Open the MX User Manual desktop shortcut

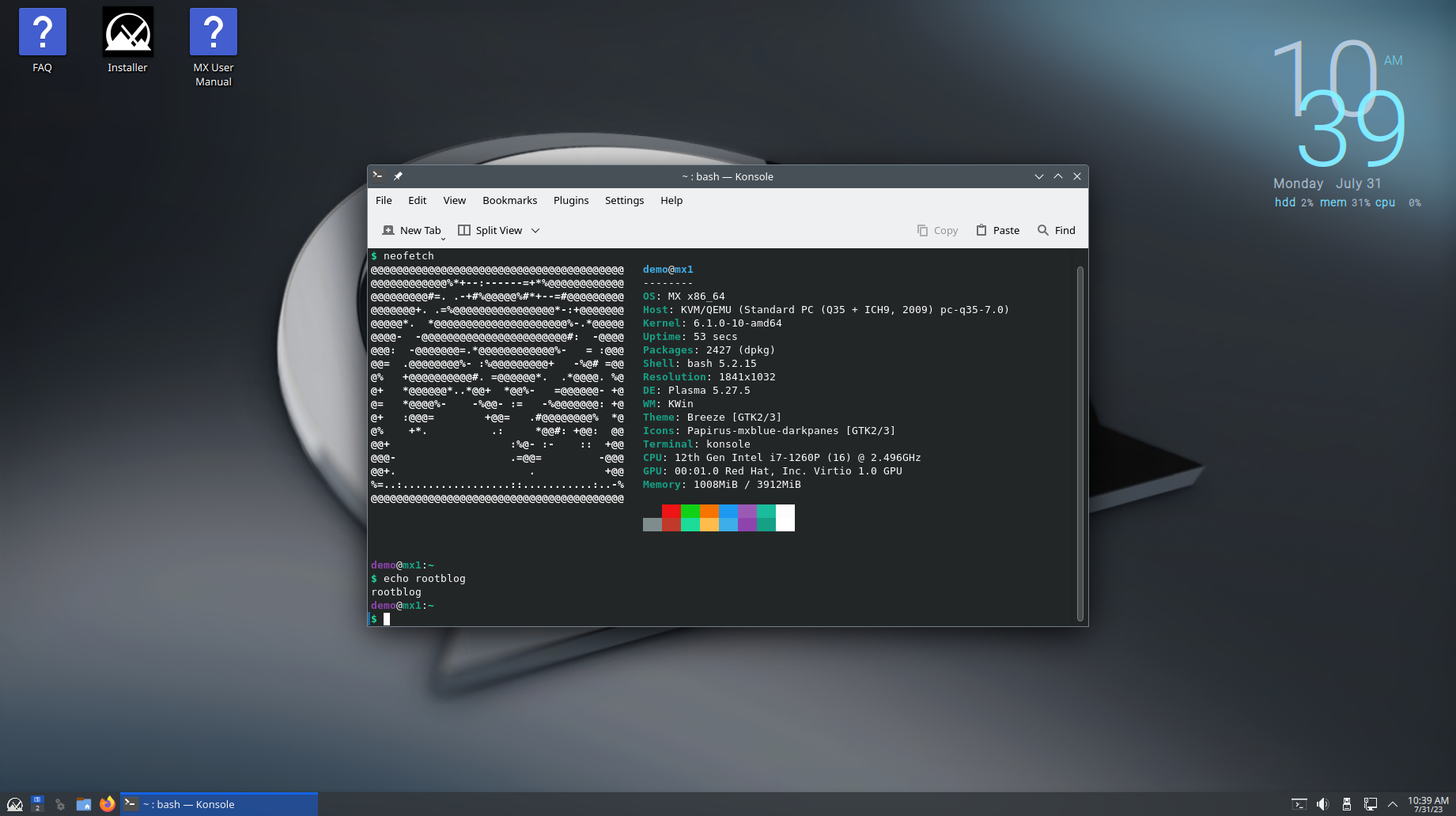[x=212, y=33]
